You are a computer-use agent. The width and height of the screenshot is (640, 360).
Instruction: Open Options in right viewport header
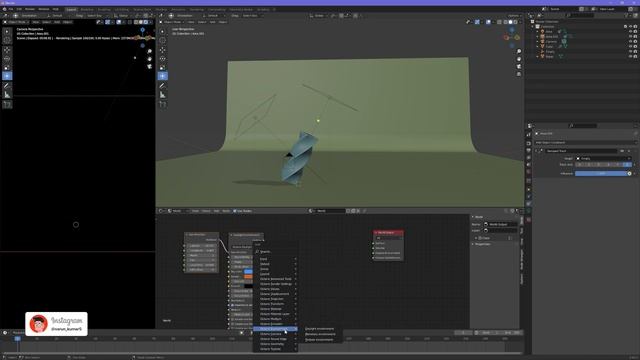click(513, 16)
